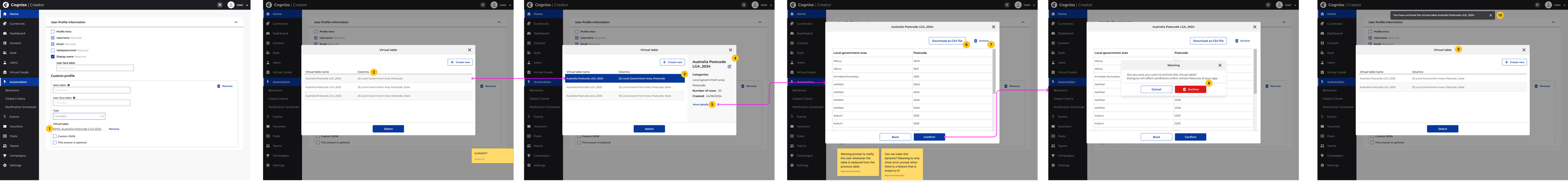The image size is (1568, 184).
Task: Open Notification Scheduler on the dialog-free screen
Action: pyautogui.click(x=21, y=107)
